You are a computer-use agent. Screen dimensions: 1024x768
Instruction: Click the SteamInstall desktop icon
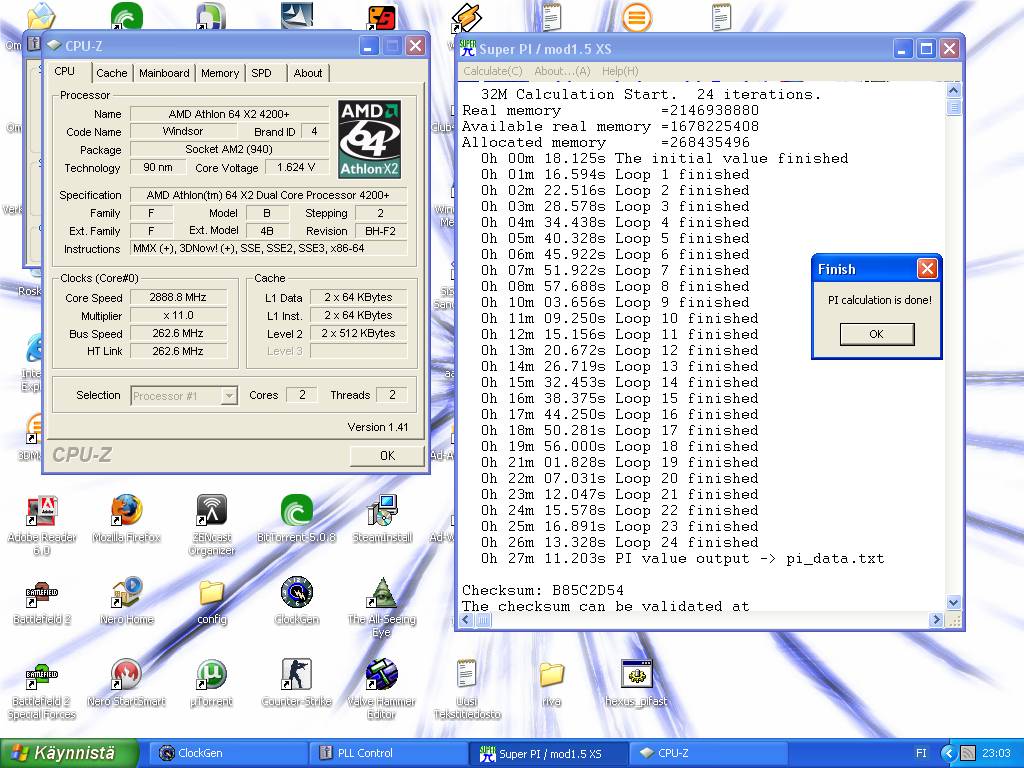point(382,511)
